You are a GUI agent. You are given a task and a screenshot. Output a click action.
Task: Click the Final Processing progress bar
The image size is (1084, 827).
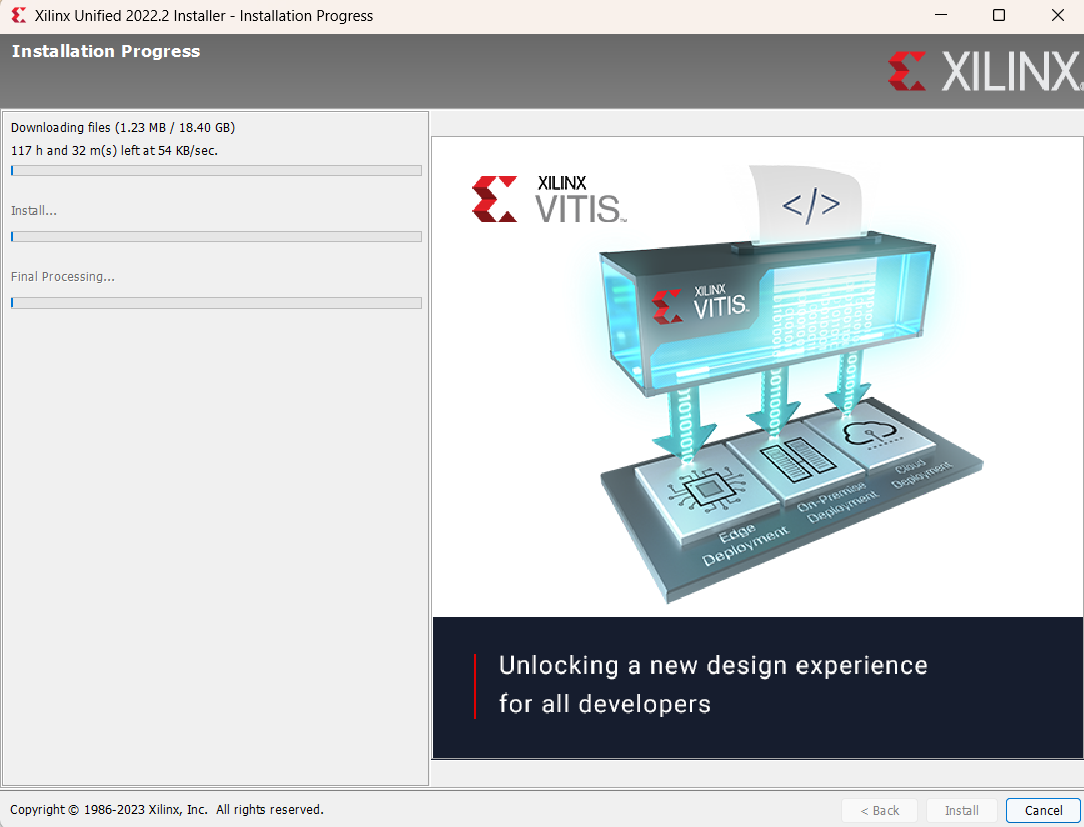pos(216,302)
